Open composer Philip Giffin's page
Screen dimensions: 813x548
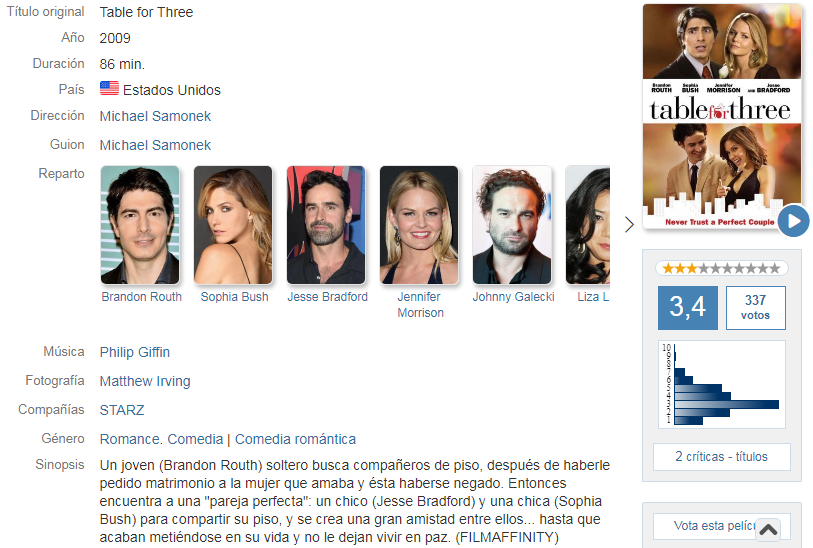(x=135, y=352)
